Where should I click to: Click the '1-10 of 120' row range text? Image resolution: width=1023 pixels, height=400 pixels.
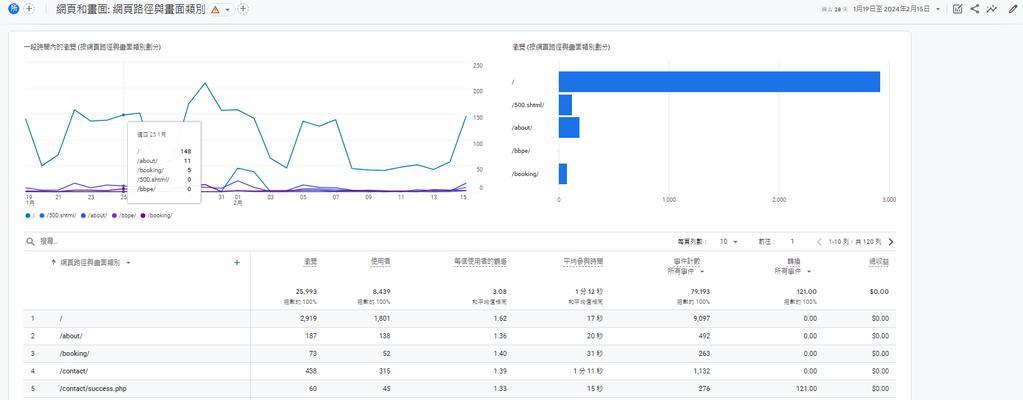(x=855, y=241)
